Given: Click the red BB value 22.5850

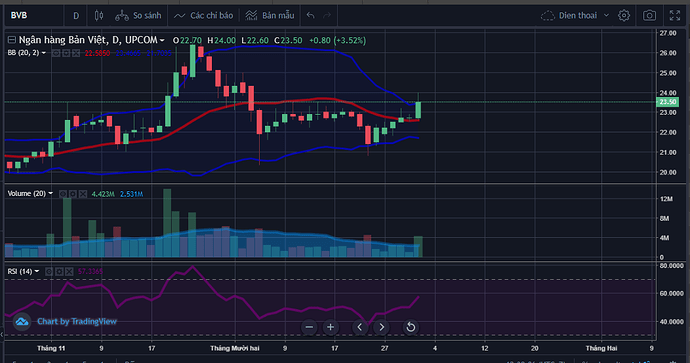Looking at the screenshot, I should coord(97,53).
